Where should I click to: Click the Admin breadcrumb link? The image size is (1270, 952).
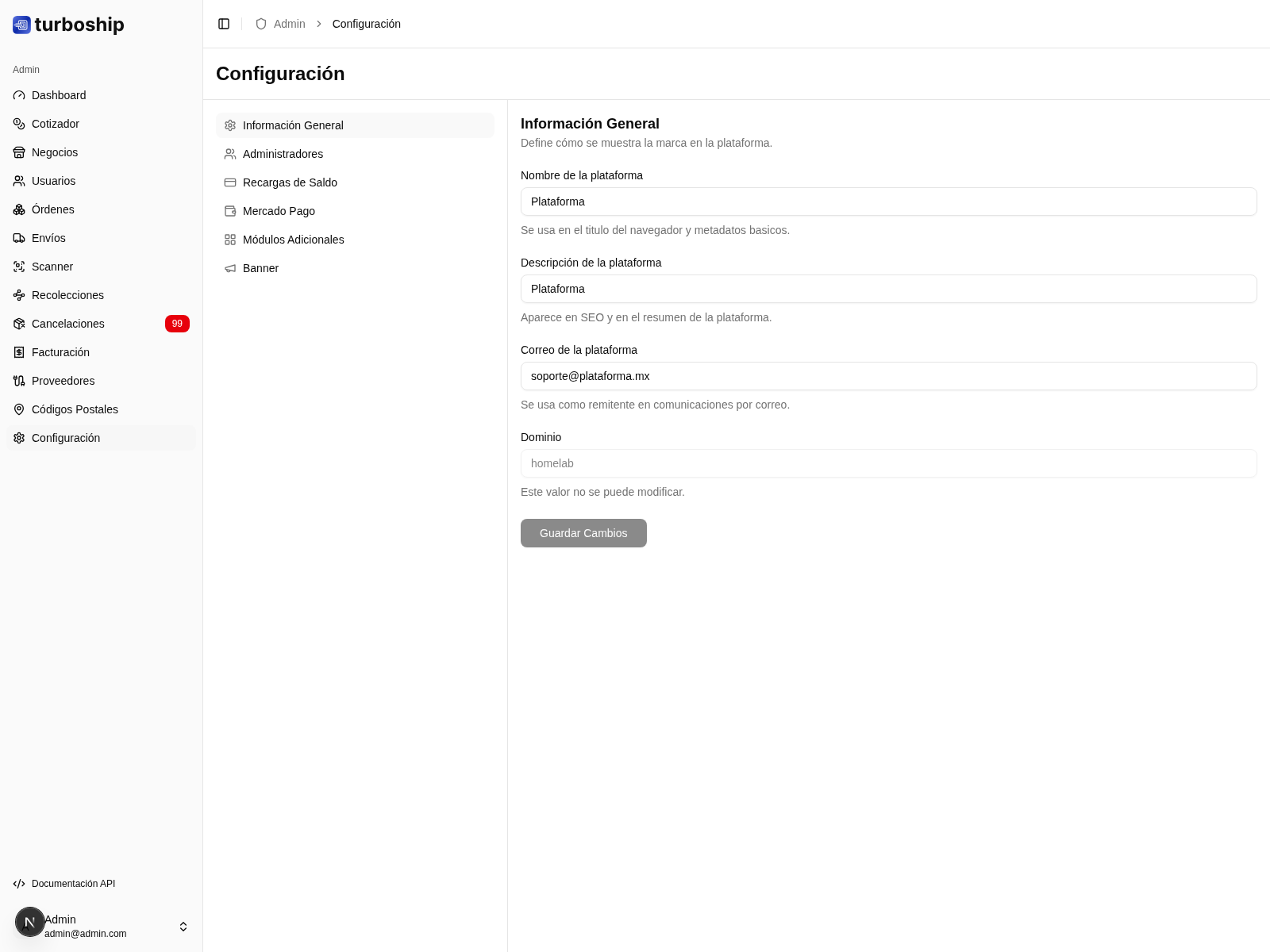pyautogui.click(x=289, y=24)
